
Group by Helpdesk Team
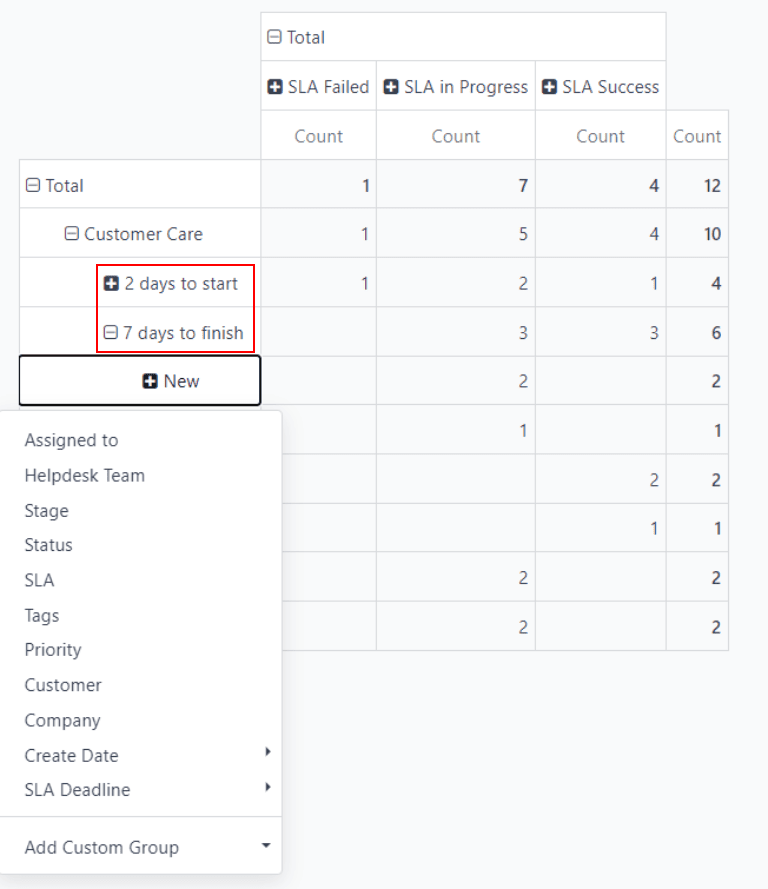click(84, 475)
